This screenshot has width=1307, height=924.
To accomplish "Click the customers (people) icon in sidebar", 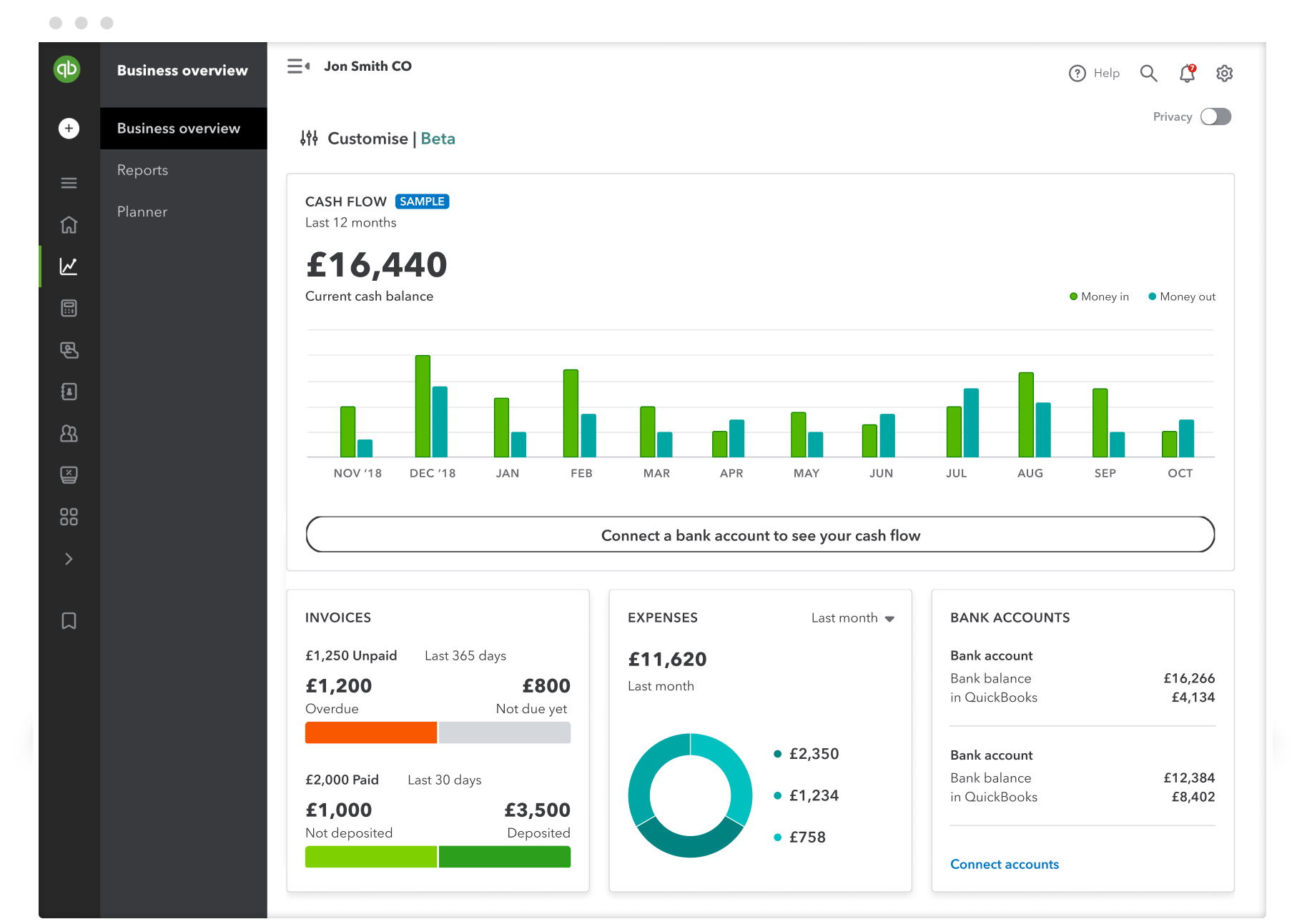I will tap(68, 433).
